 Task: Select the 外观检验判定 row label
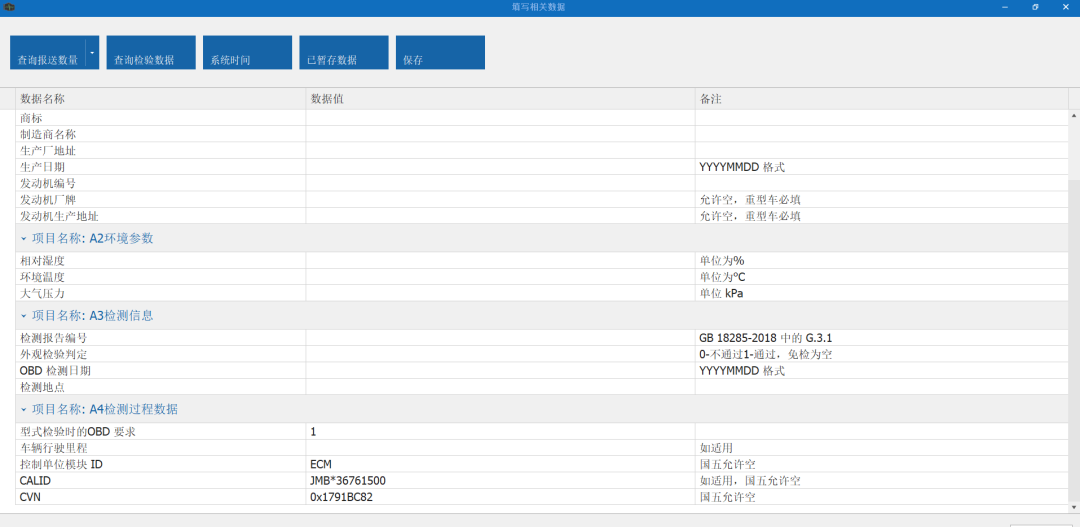click(54, 354)
